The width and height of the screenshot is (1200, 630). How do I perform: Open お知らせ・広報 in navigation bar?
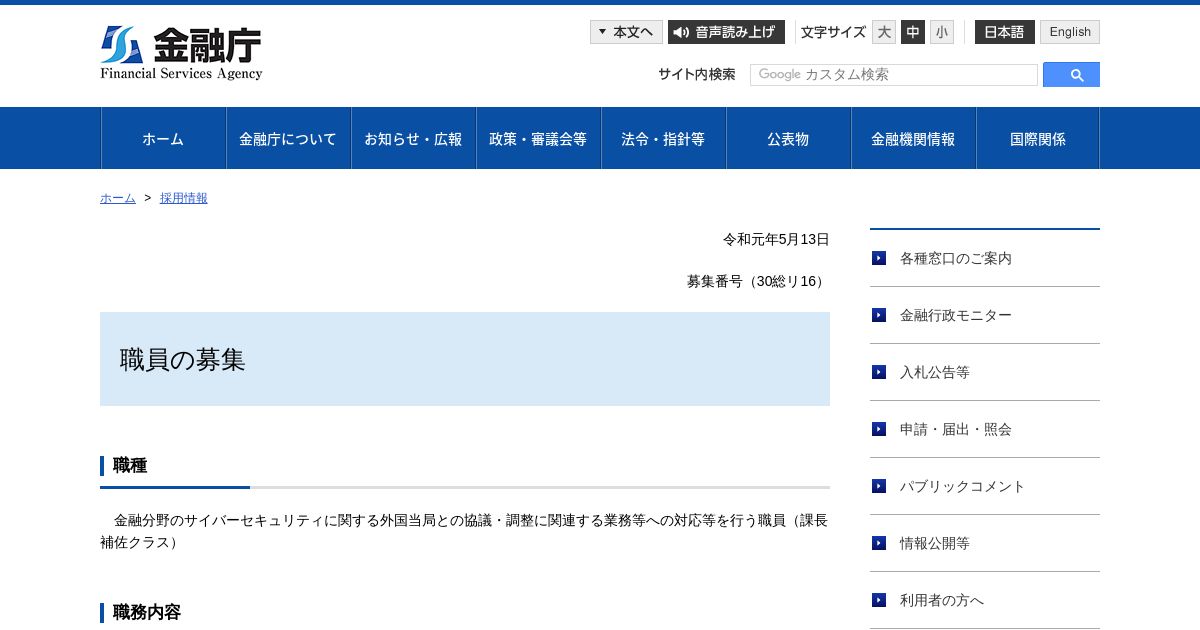point(413,138)
